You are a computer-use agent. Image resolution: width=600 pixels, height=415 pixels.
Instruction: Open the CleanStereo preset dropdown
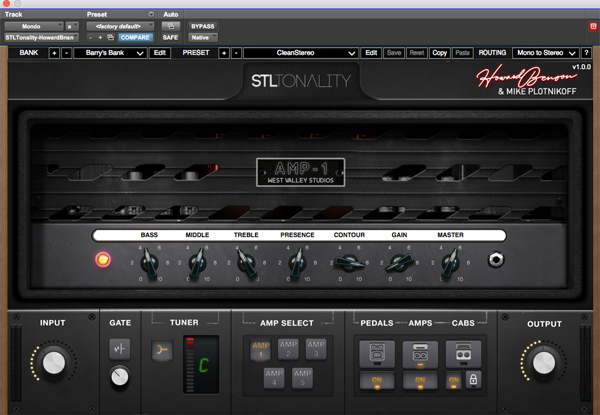(301, 53)
